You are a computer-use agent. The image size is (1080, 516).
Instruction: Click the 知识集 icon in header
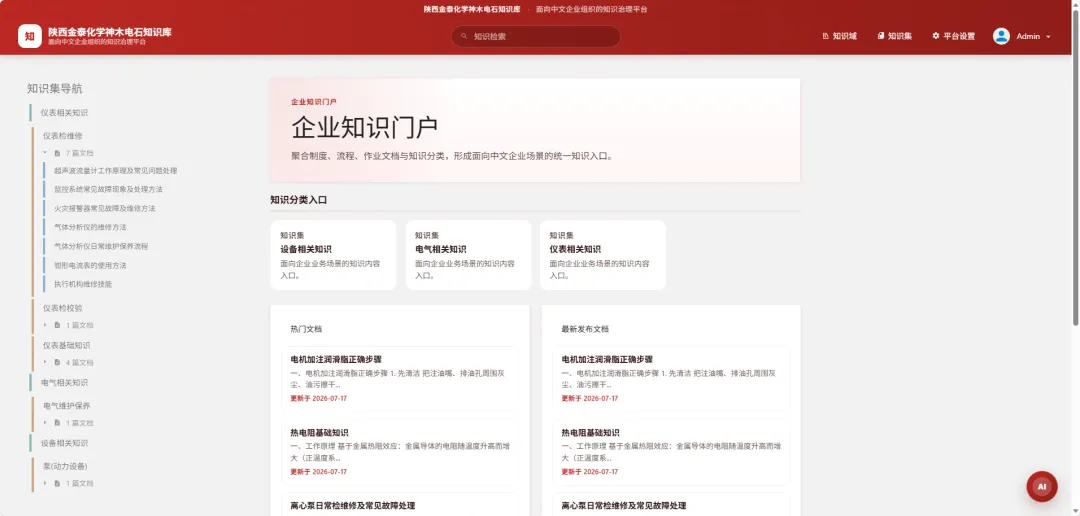click(880, 36)
